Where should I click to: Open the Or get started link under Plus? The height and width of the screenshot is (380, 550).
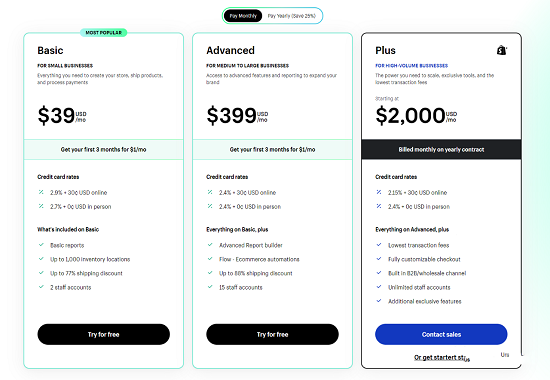tap(441, 358)
